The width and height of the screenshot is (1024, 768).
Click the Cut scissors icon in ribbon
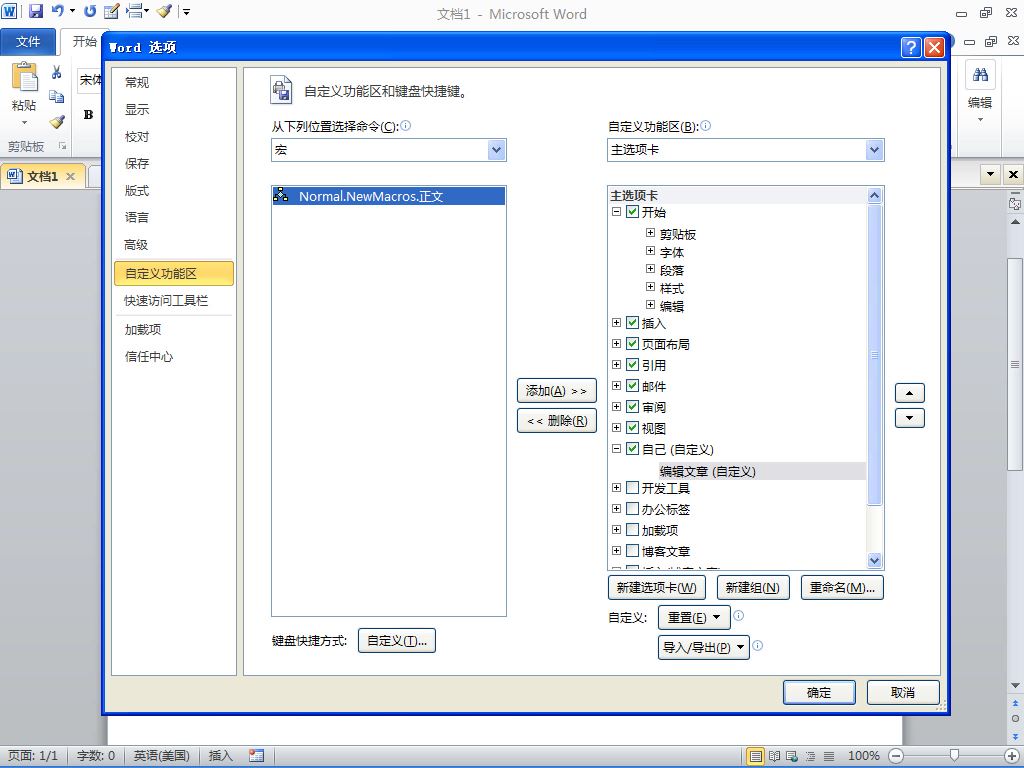(x=57, y=72)
